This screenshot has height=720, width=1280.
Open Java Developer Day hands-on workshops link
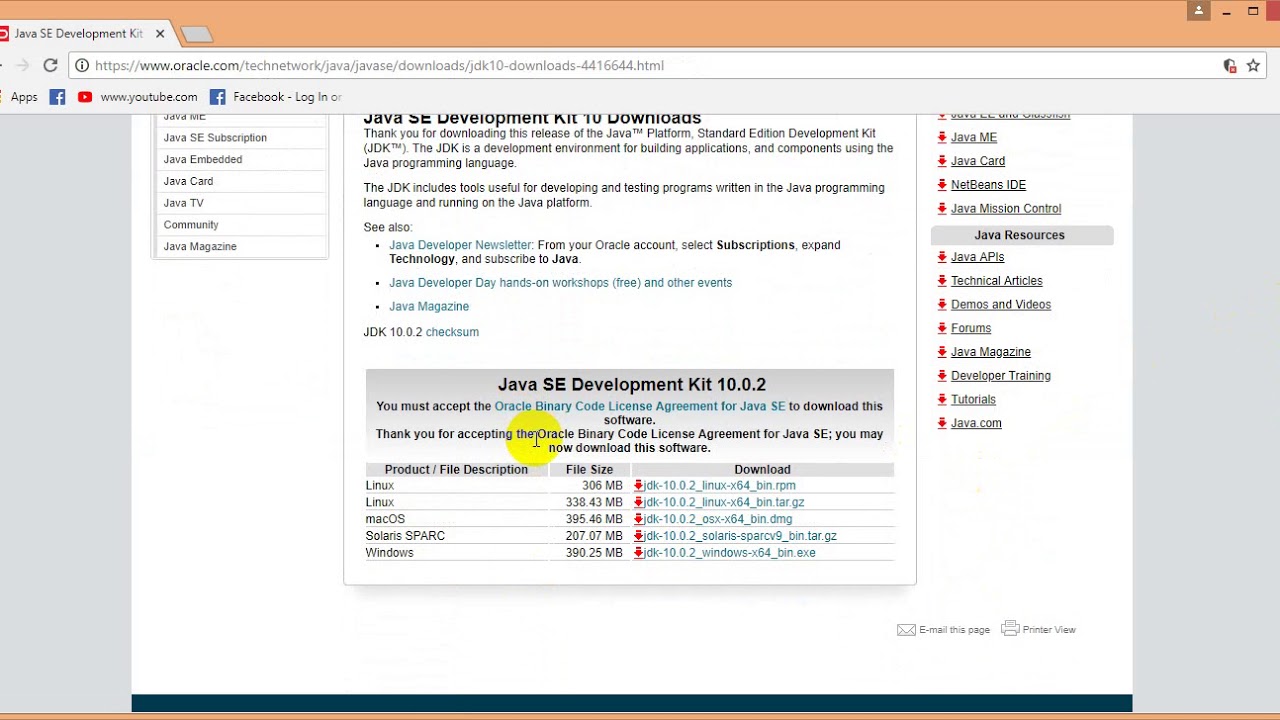tap(560, 283)
